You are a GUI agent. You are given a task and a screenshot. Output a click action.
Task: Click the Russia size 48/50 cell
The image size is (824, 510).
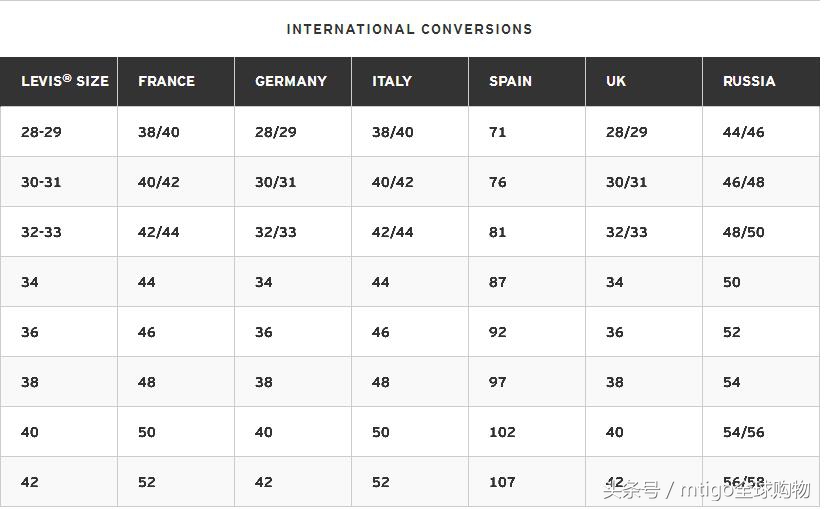tap(743, 232)
